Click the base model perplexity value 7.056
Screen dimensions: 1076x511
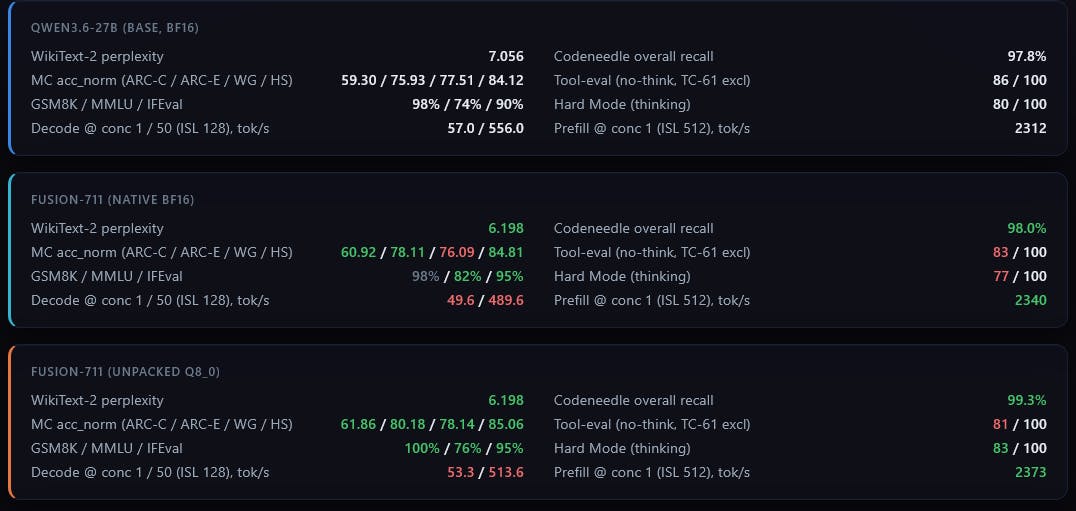[506, 57]
